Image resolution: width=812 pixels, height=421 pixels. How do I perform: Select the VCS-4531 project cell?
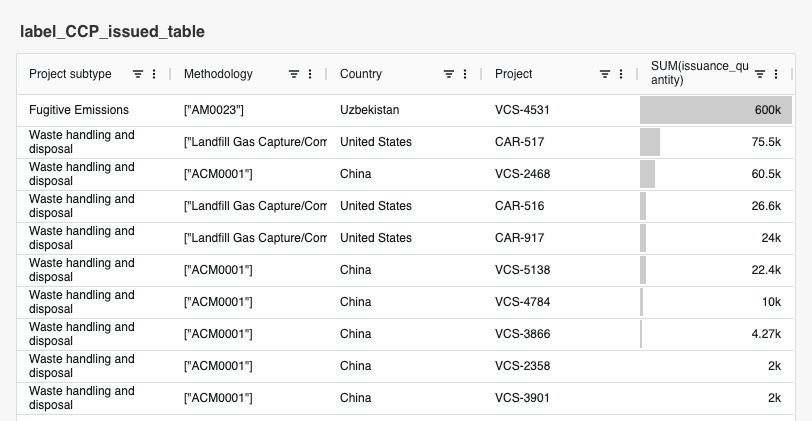click(x=522, y=110)
